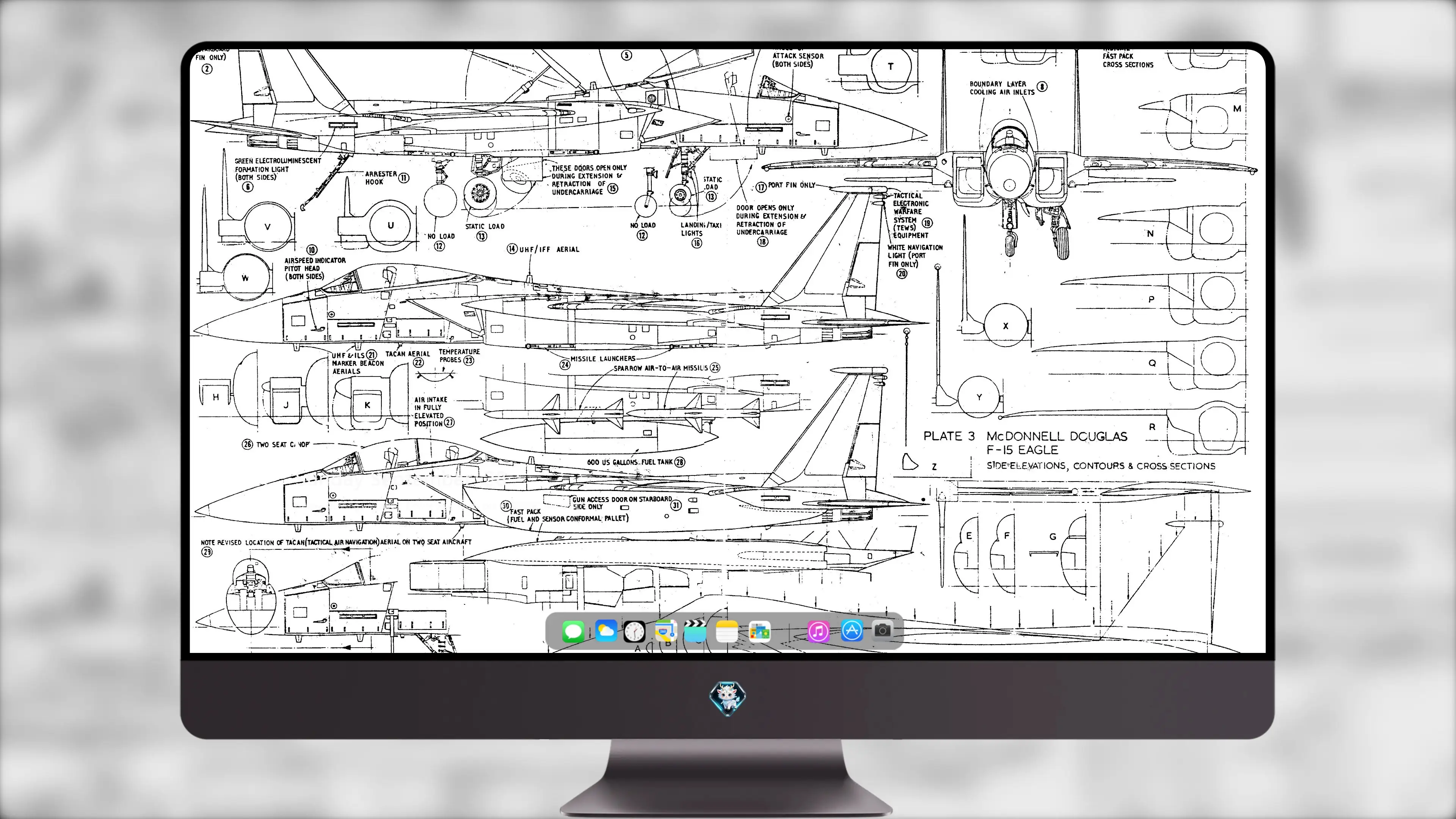Open the Messages app in the dock
Viewport: 1456px width, 819px height.
573,631
